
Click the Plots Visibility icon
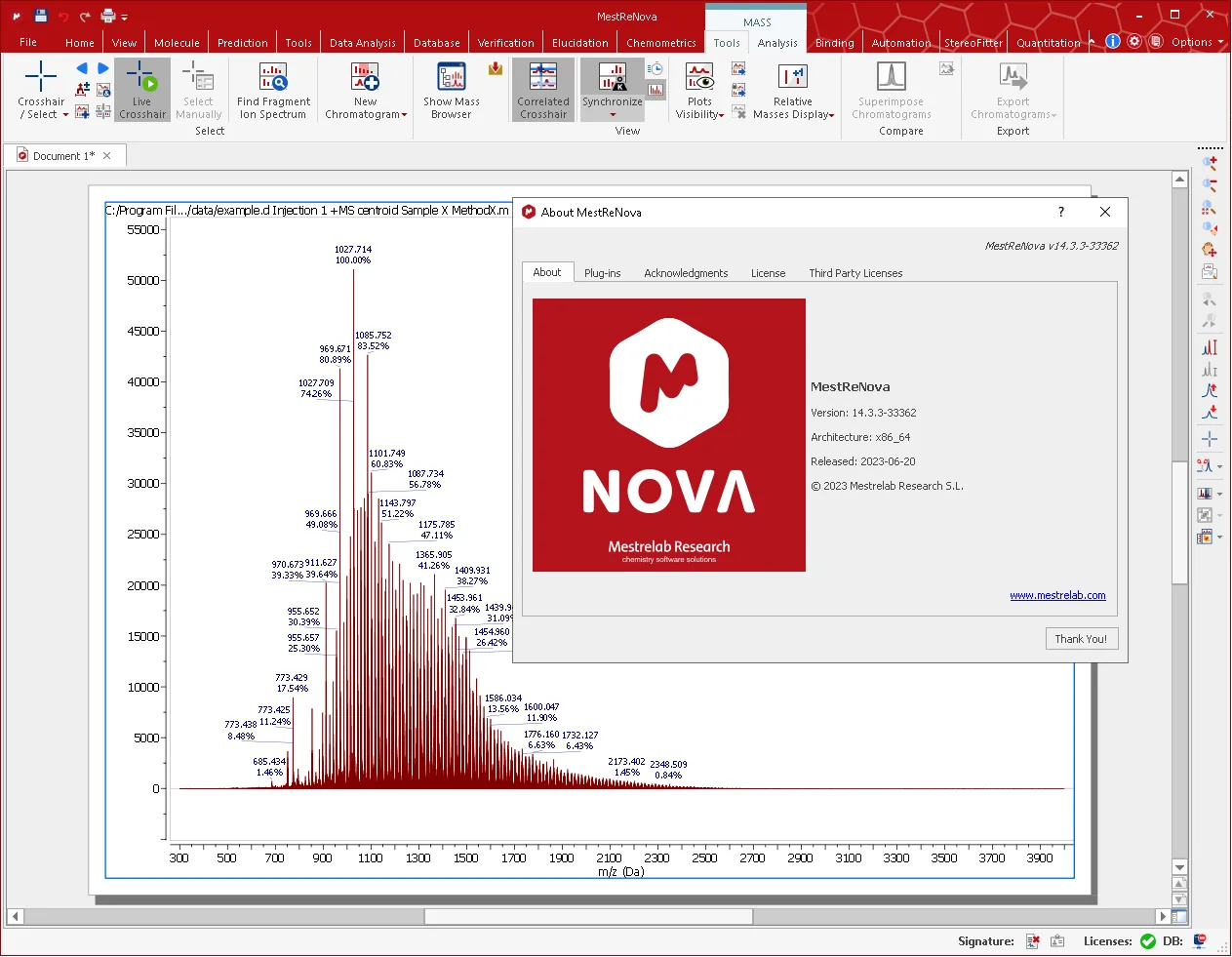pos(699,76)
